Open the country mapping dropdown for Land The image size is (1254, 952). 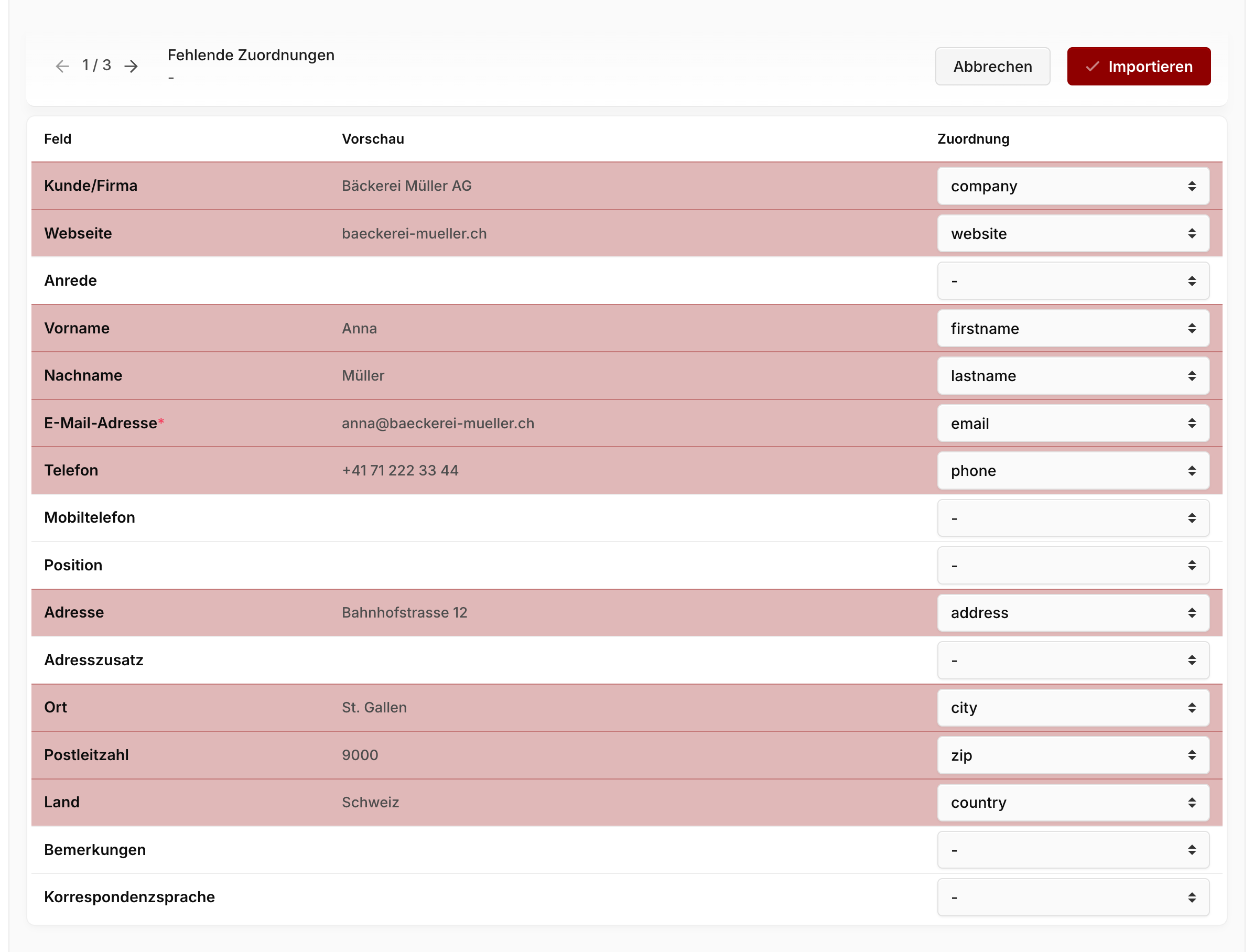click(1073, 803)
